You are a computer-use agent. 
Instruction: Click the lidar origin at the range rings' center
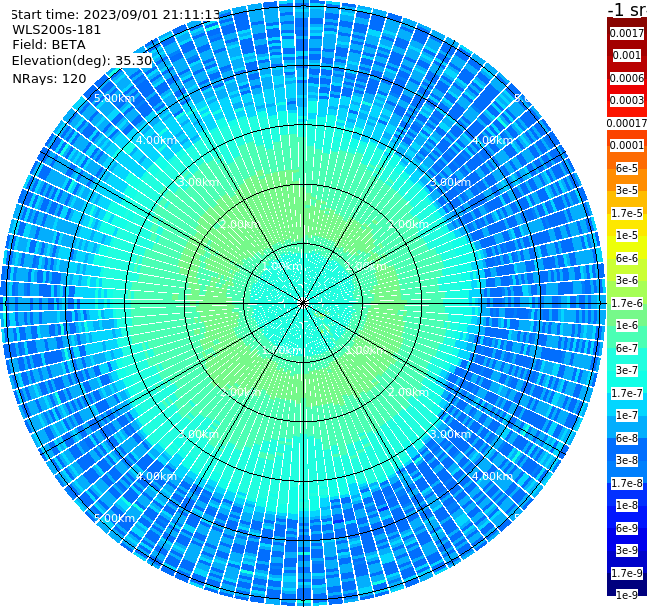[303, 303]
